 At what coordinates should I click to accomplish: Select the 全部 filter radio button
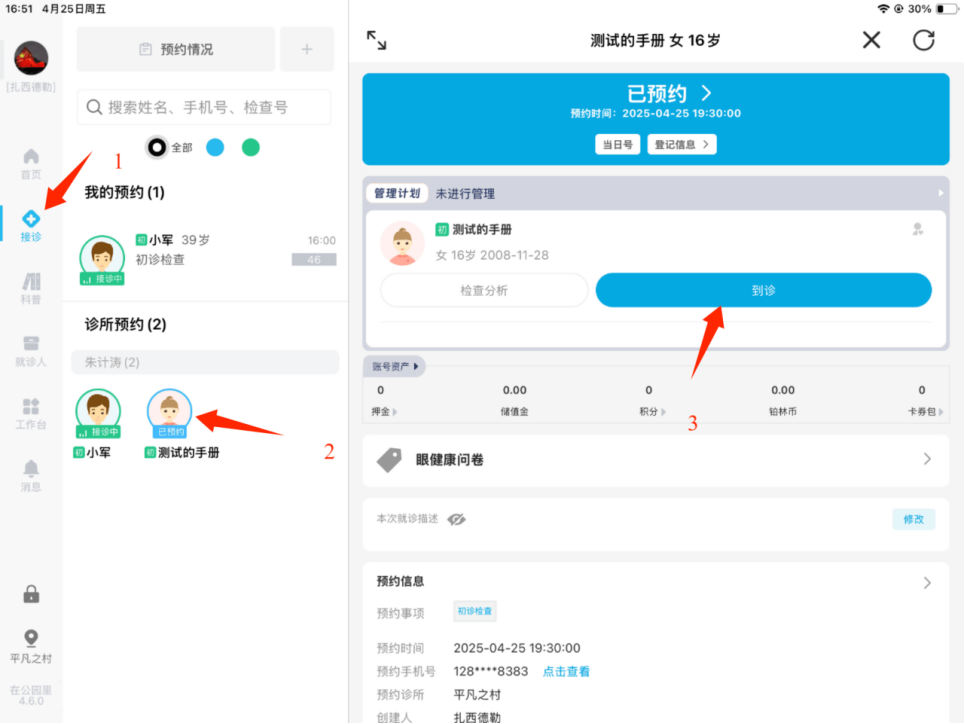(x=157, y=147)
